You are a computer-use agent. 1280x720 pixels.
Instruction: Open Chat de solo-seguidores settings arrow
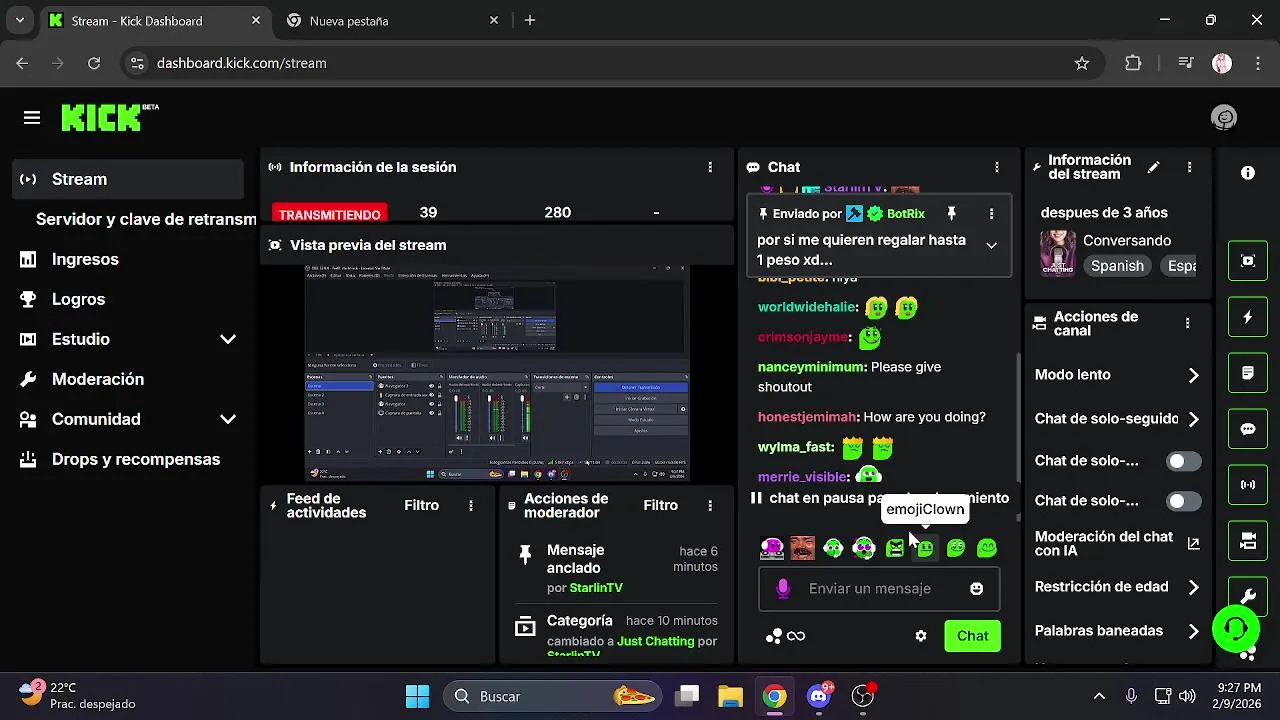point(1193,419)
